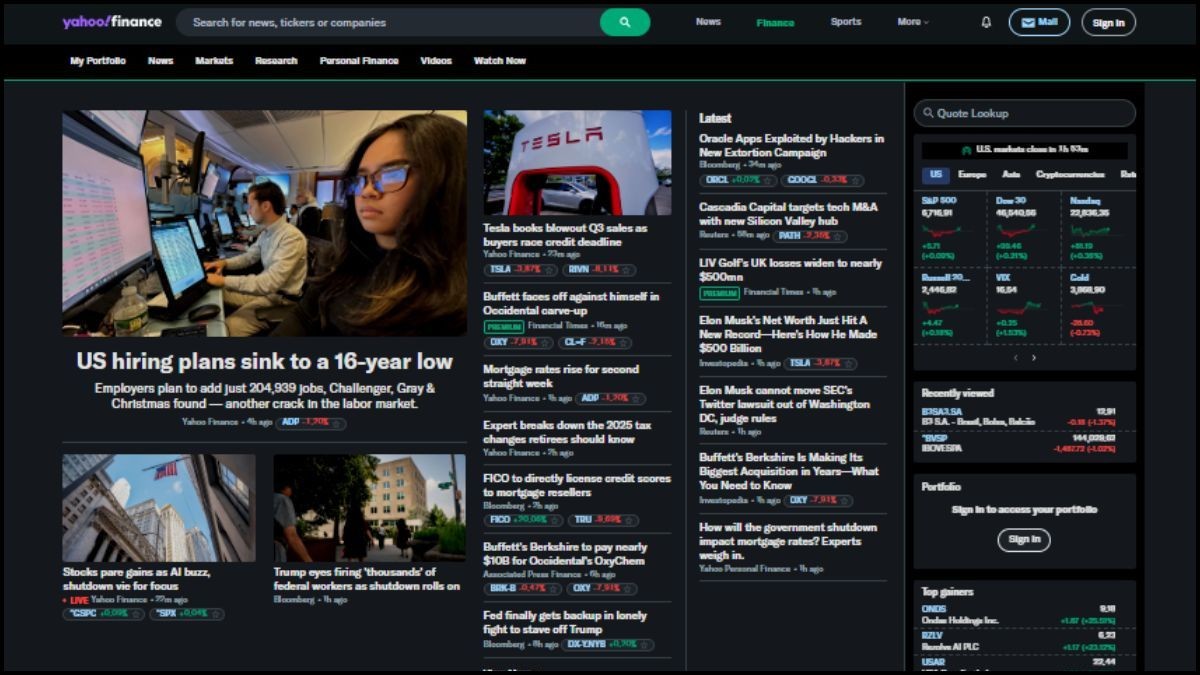Click the previous arrow under market charts
The image size is (1200, 675).
click(x=1016, y=358)
